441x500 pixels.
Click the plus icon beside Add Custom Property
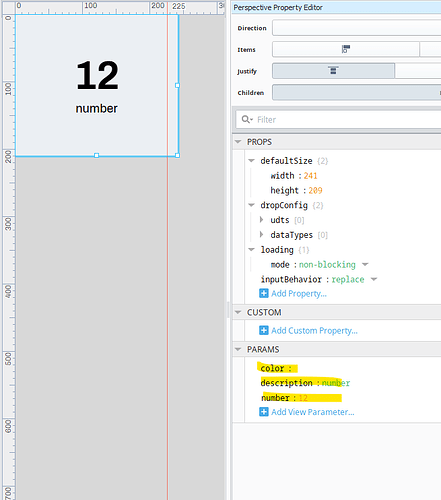coord(264,330)
